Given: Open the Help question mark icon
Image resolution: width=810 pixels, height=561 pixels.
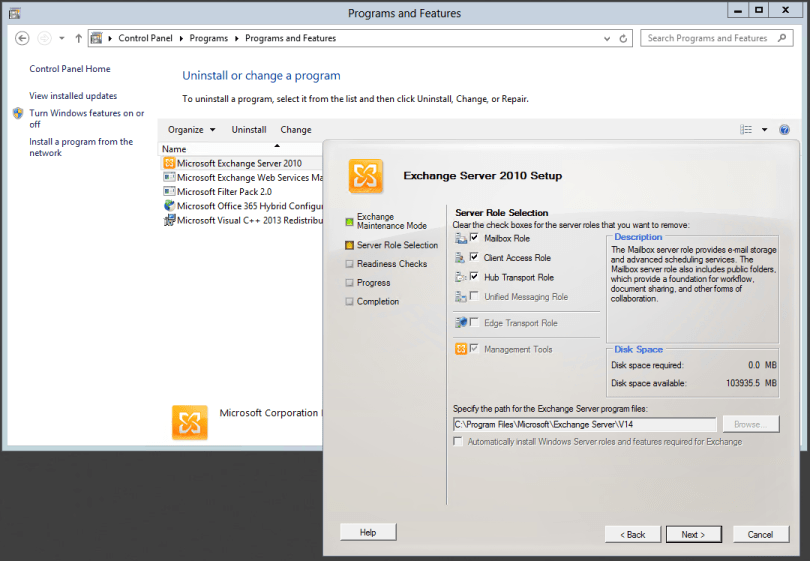Looking at the screenshot, I should pos(784,130).
